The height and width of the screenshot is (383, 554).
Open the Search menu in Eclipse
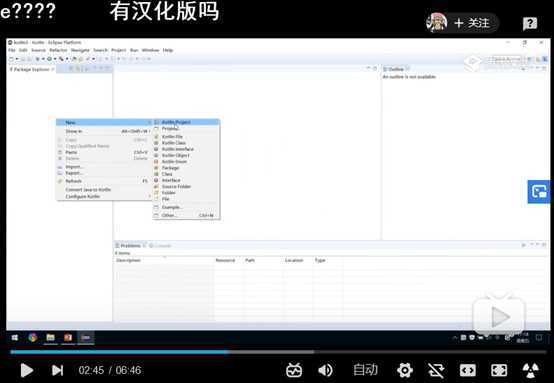pyautogui.click(x=100, y=50)
